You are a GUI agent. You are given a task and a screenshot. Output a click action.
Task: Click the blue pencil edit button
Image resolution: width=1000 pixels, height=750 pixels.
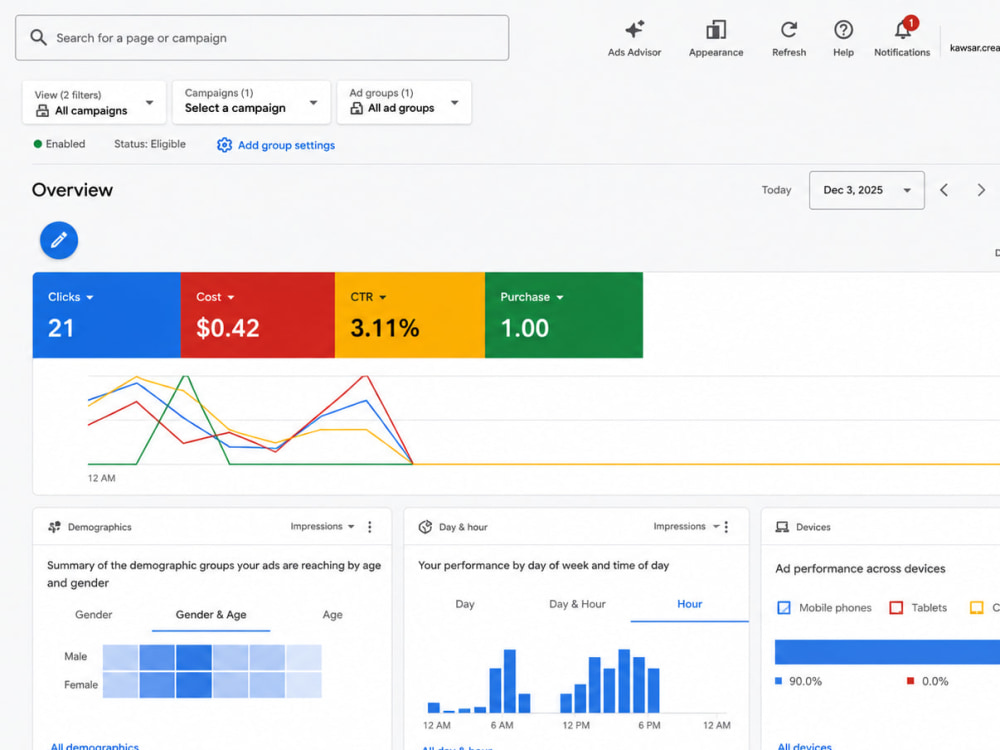pos(59,240)
